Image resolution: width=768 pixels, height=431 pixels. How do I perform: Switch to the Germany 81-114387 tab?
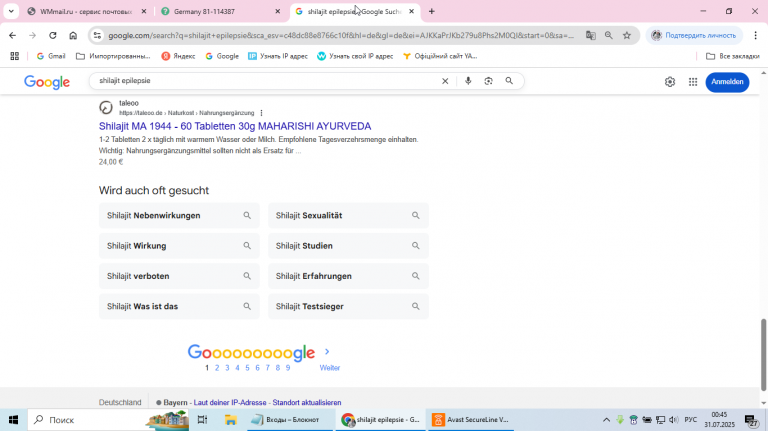coord(220,11)
